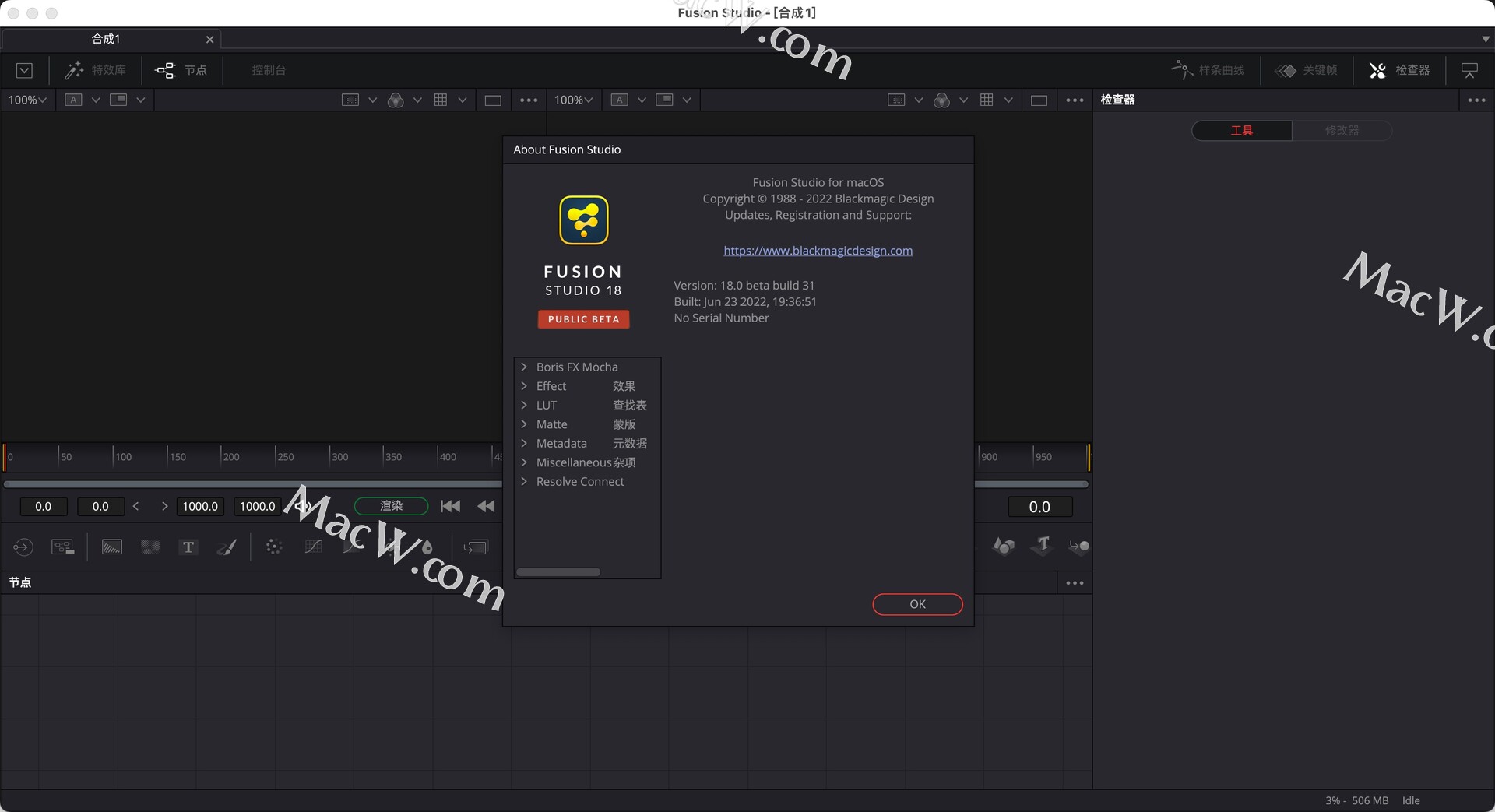The image size is (1495, 812).
Task: Open the blackmagicdesign.com link
Action: (818, 250)
